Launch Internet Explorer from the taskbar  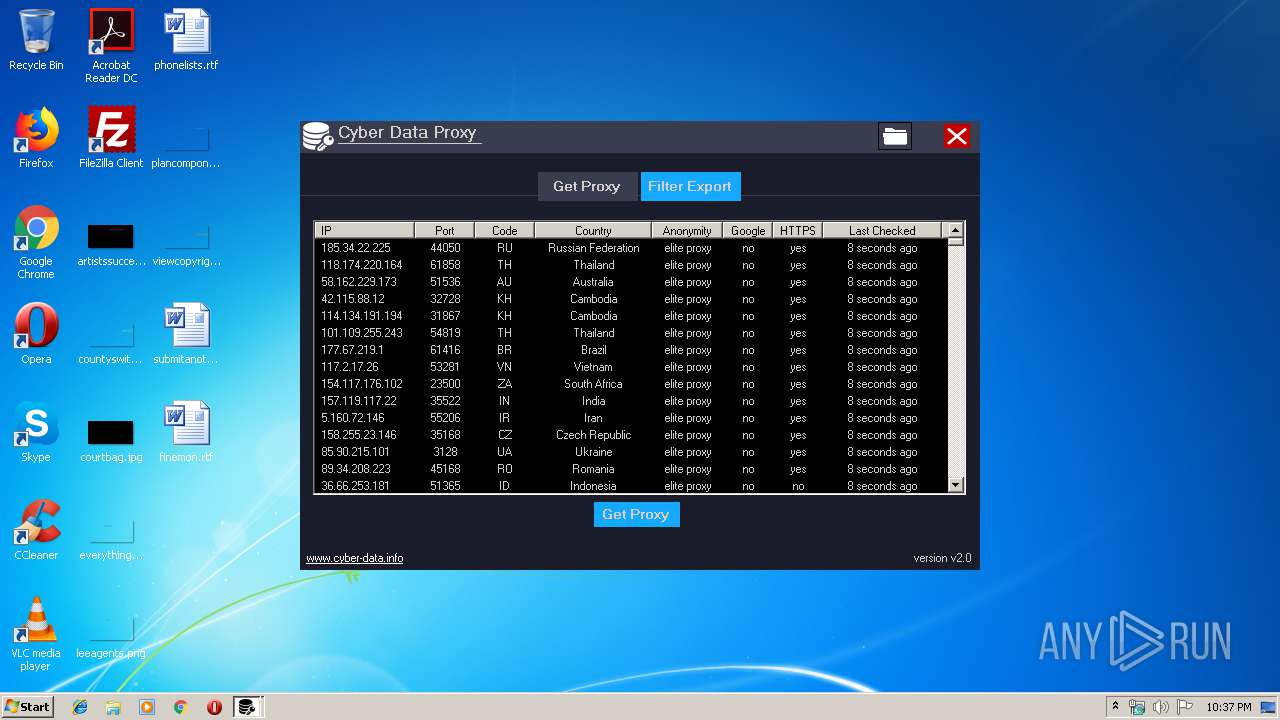pyautogui.click(x=80, y=707)
